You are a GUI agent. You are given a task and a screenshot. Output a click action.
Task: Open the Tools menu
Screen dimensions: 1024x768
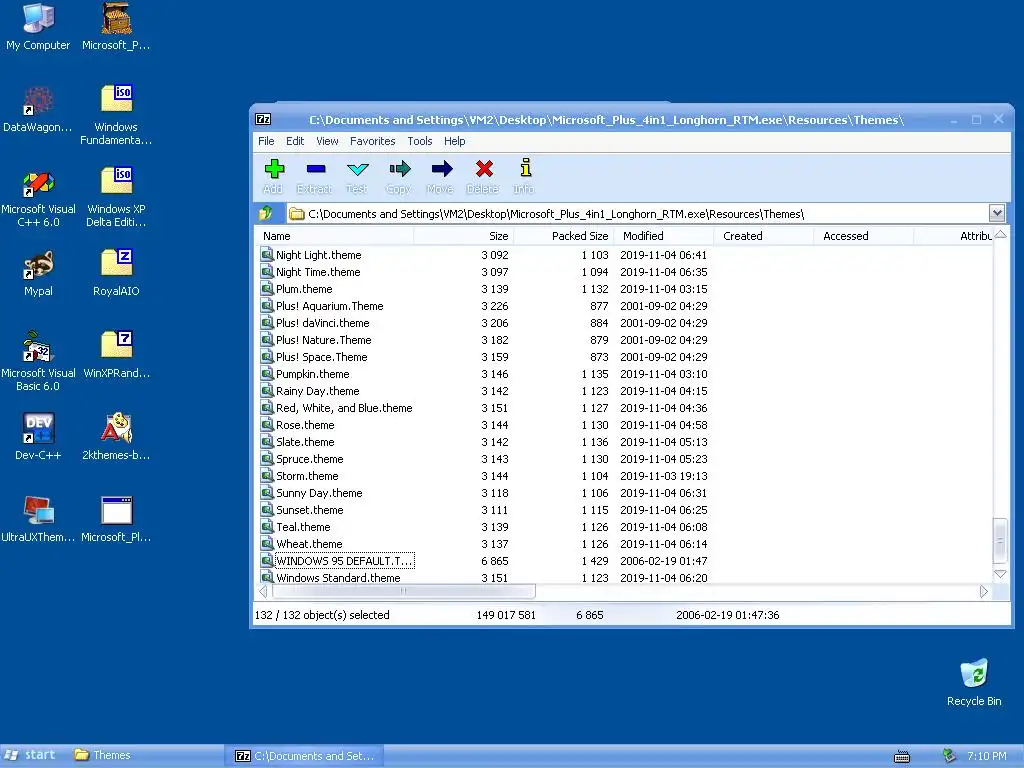(x=419, y=141)
